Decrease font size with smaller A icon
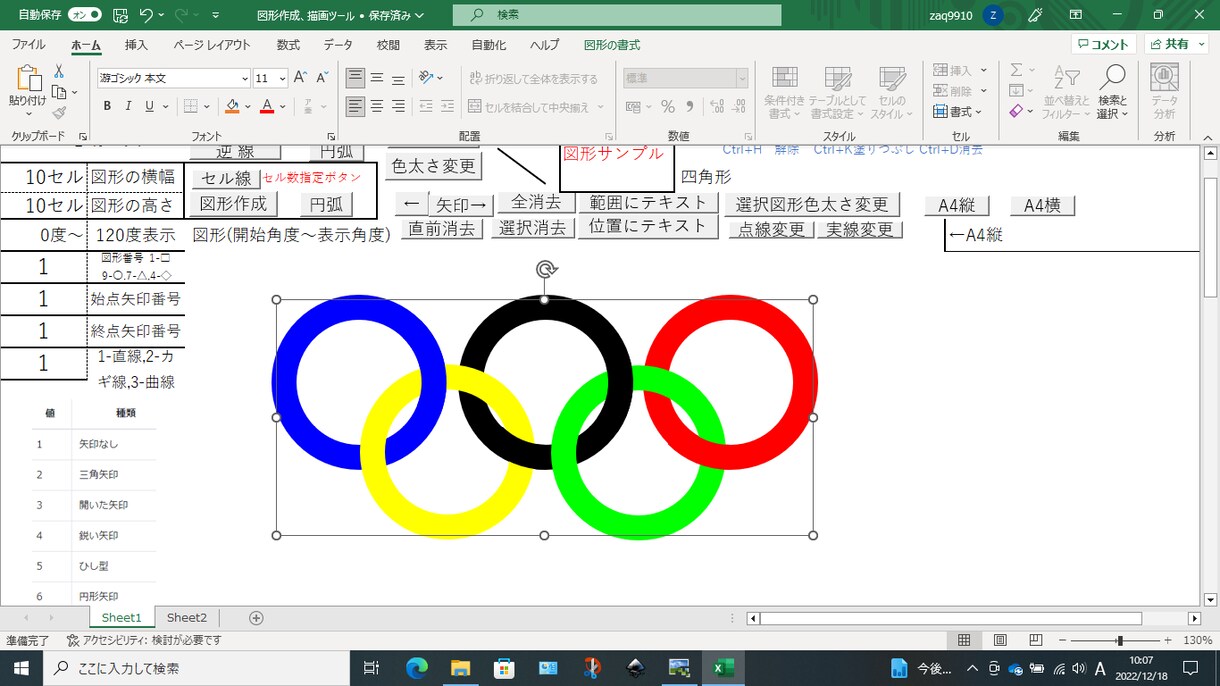1220x686 pixels. (322, 78)
